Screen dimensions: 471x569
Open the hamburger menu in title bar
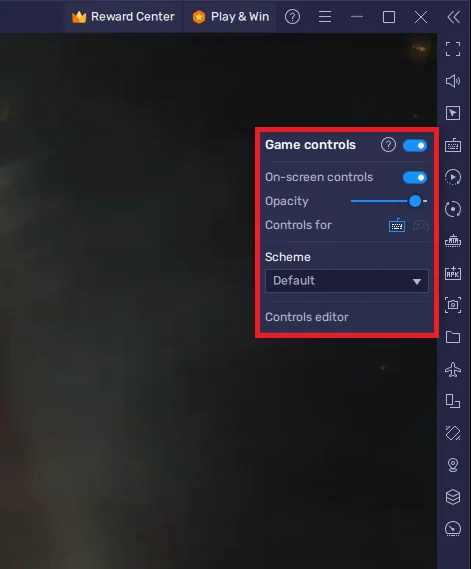point(325,17)
